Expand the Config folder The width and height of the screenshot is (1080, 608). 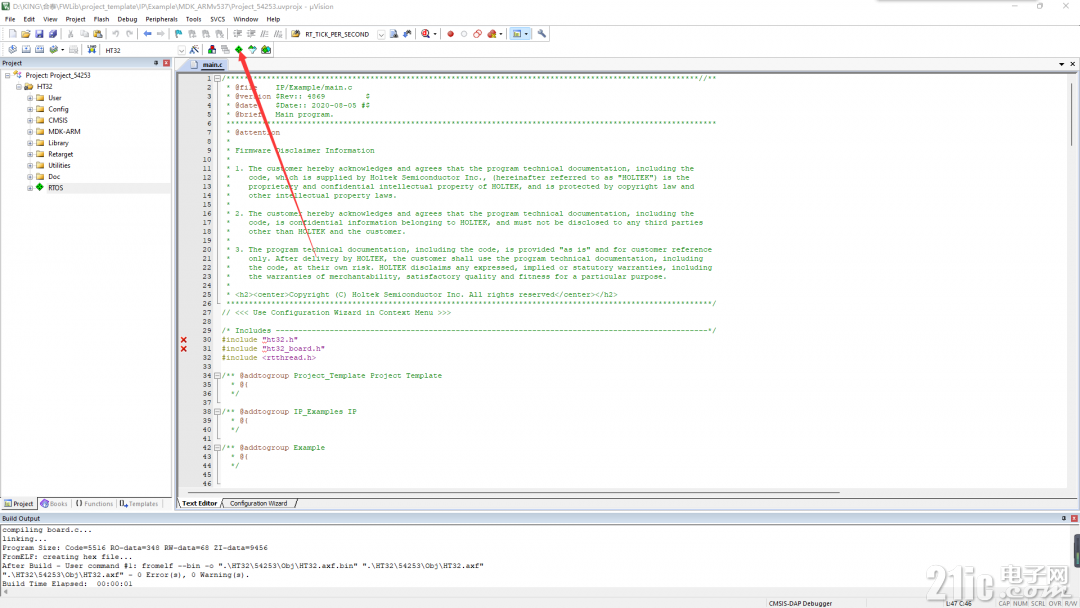30,109
